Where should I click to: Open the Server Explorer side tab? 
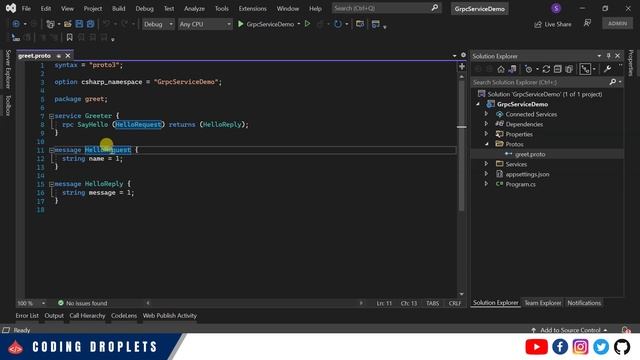[x=8, y=69]
